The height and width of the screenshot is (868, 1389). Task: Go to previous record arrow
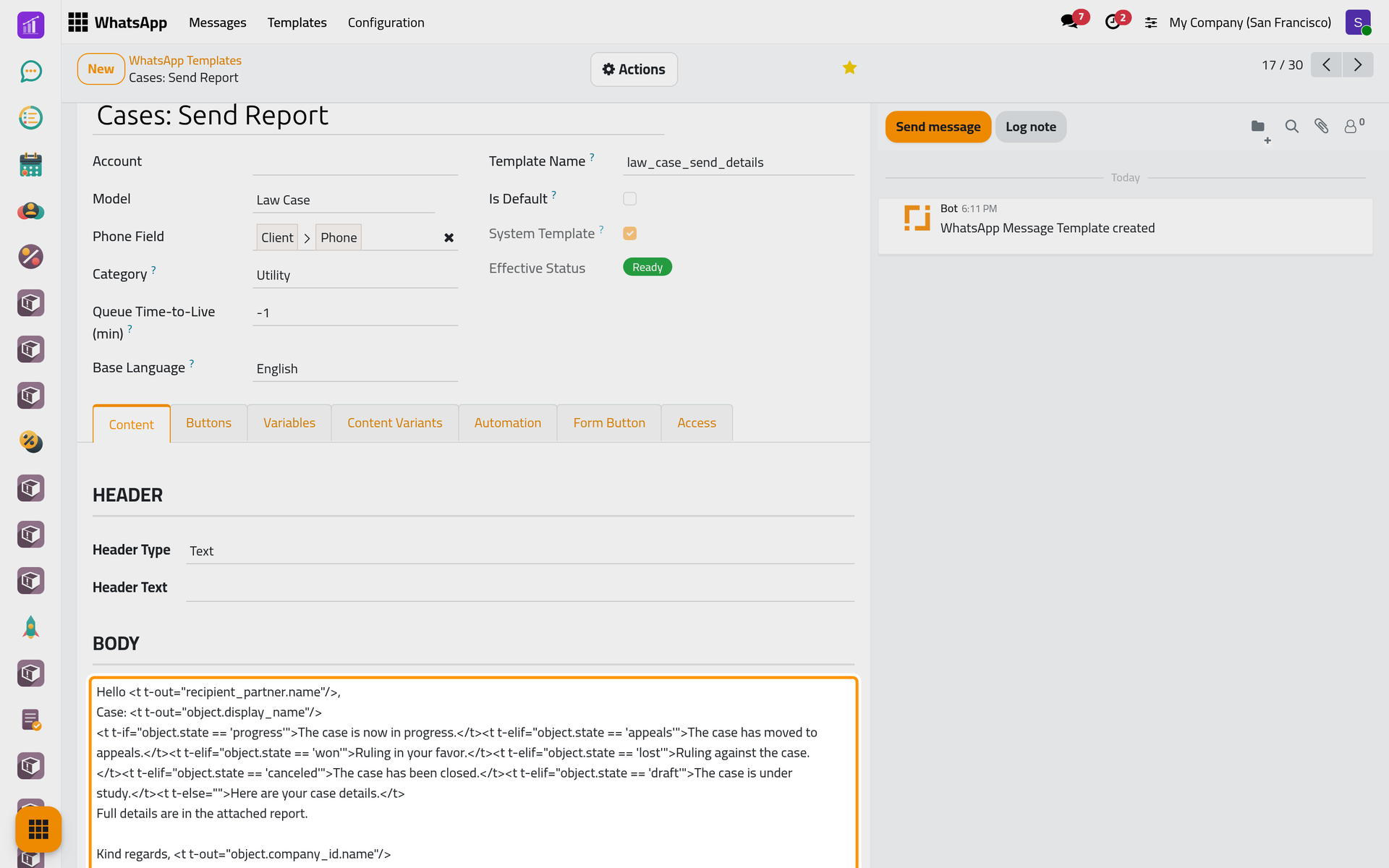(1326, 65)
